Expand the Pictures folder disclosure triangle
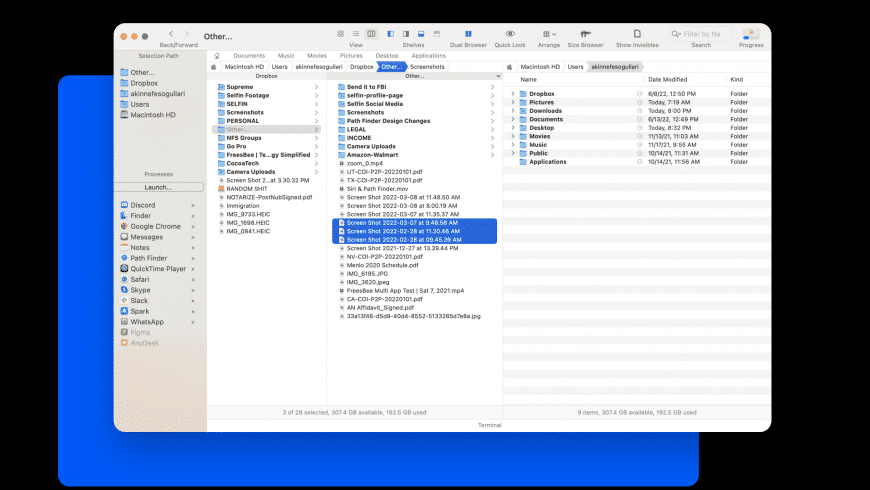The height and width of the screenshot is (490, 870). [x=513, y=102]
